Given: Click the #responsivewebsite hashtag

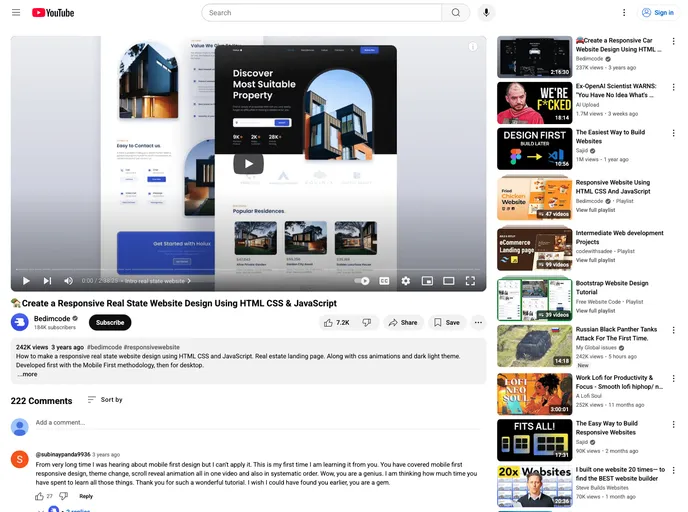Looking at the screenshot, I should (152, 347).
